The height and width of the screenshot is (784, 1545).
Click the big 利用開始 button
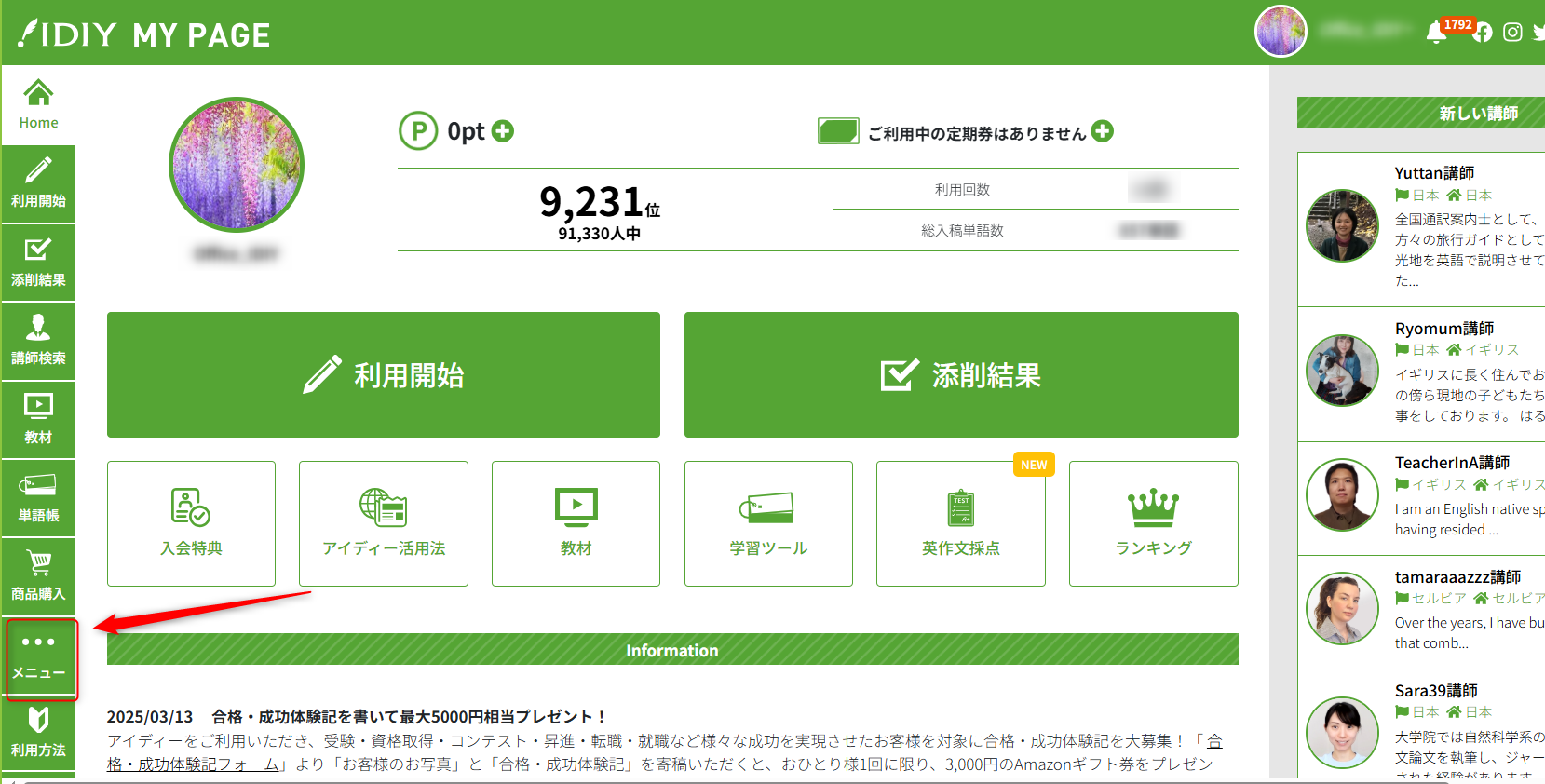click(x=384, y=375)
